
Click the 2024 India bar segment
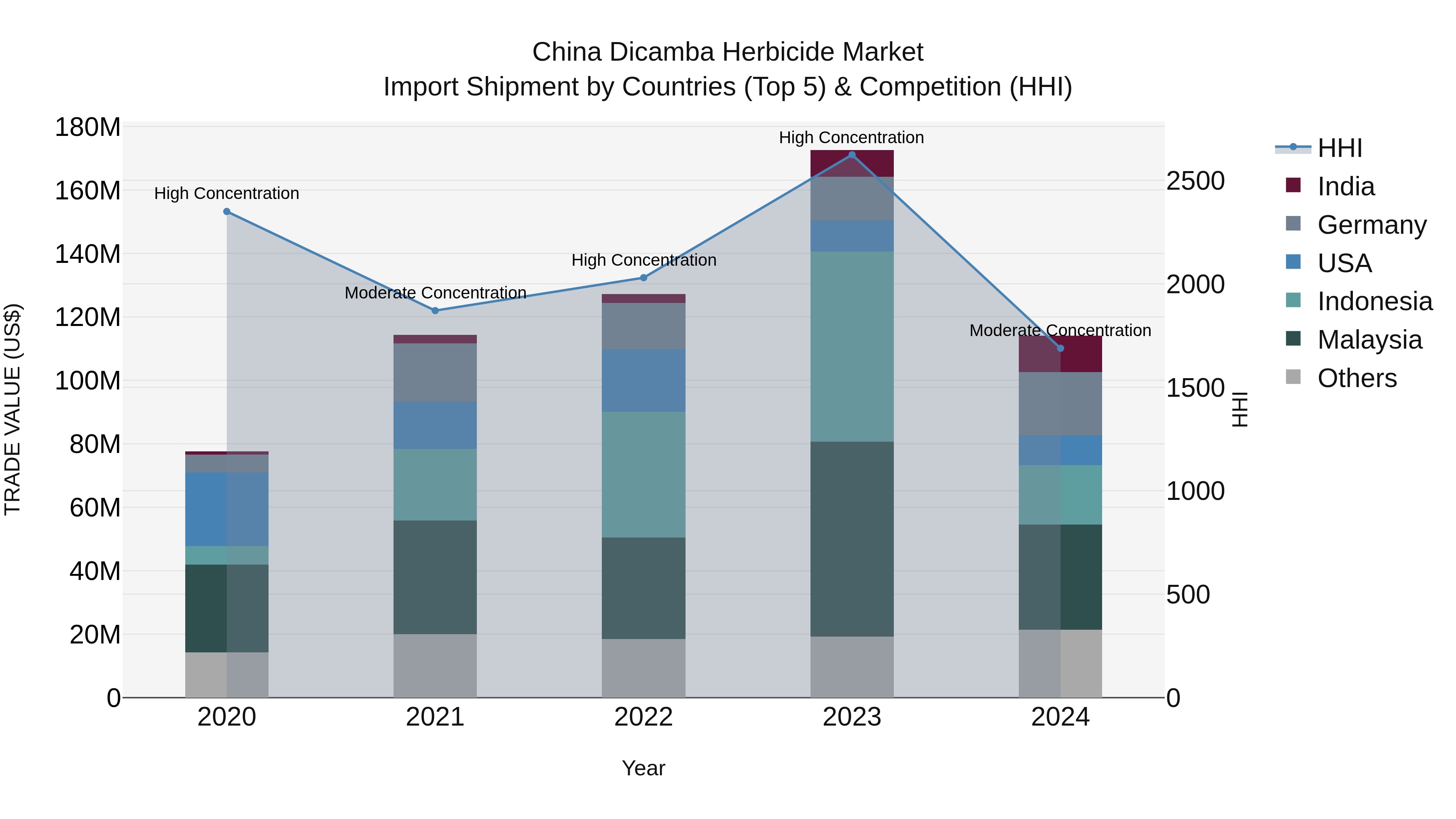1060,354
